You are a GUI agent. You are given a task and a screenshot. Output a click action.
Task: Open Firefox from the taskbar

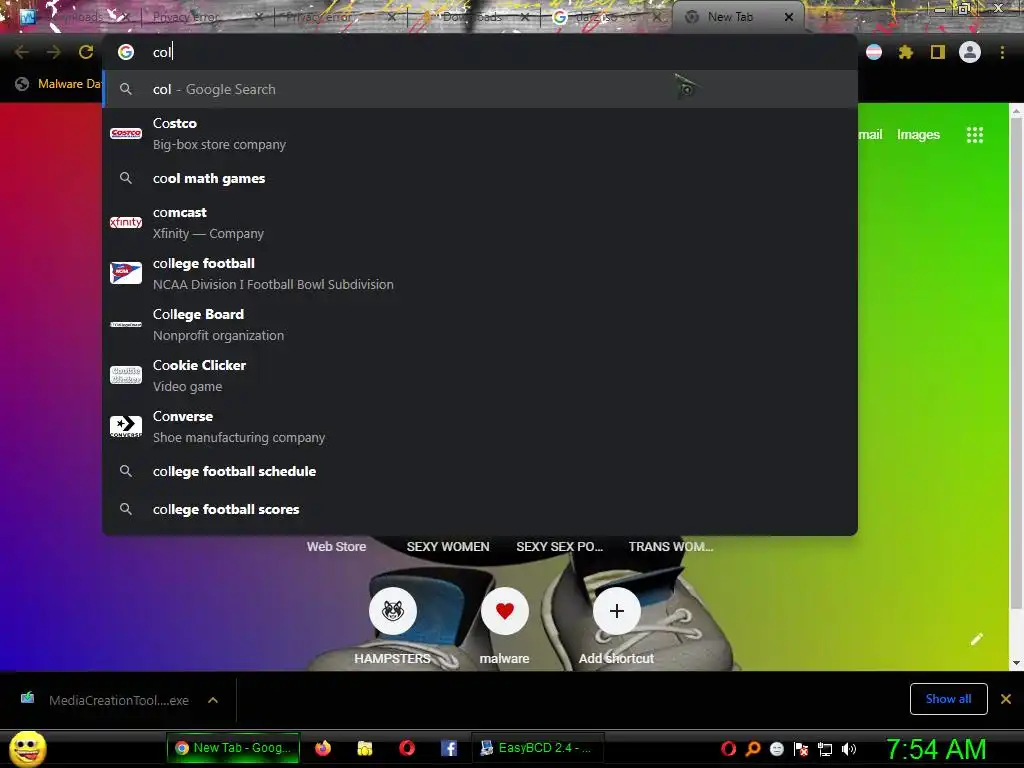(x=323, y=748)
